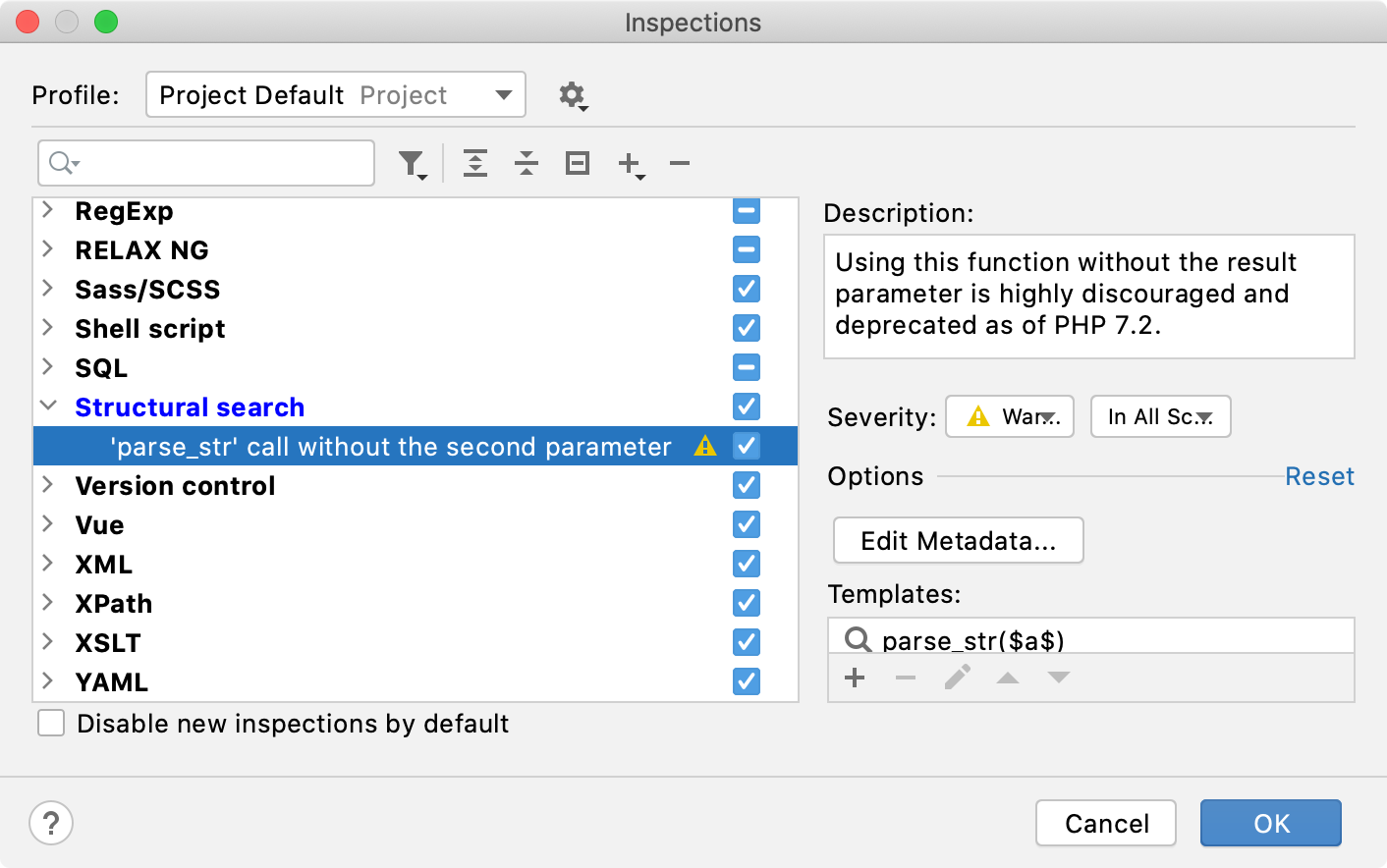Viewport: 1387px width, 868px height.
Task: Toggle the RELAX NG inspections checkbox
Action: (x=747, y=249)
